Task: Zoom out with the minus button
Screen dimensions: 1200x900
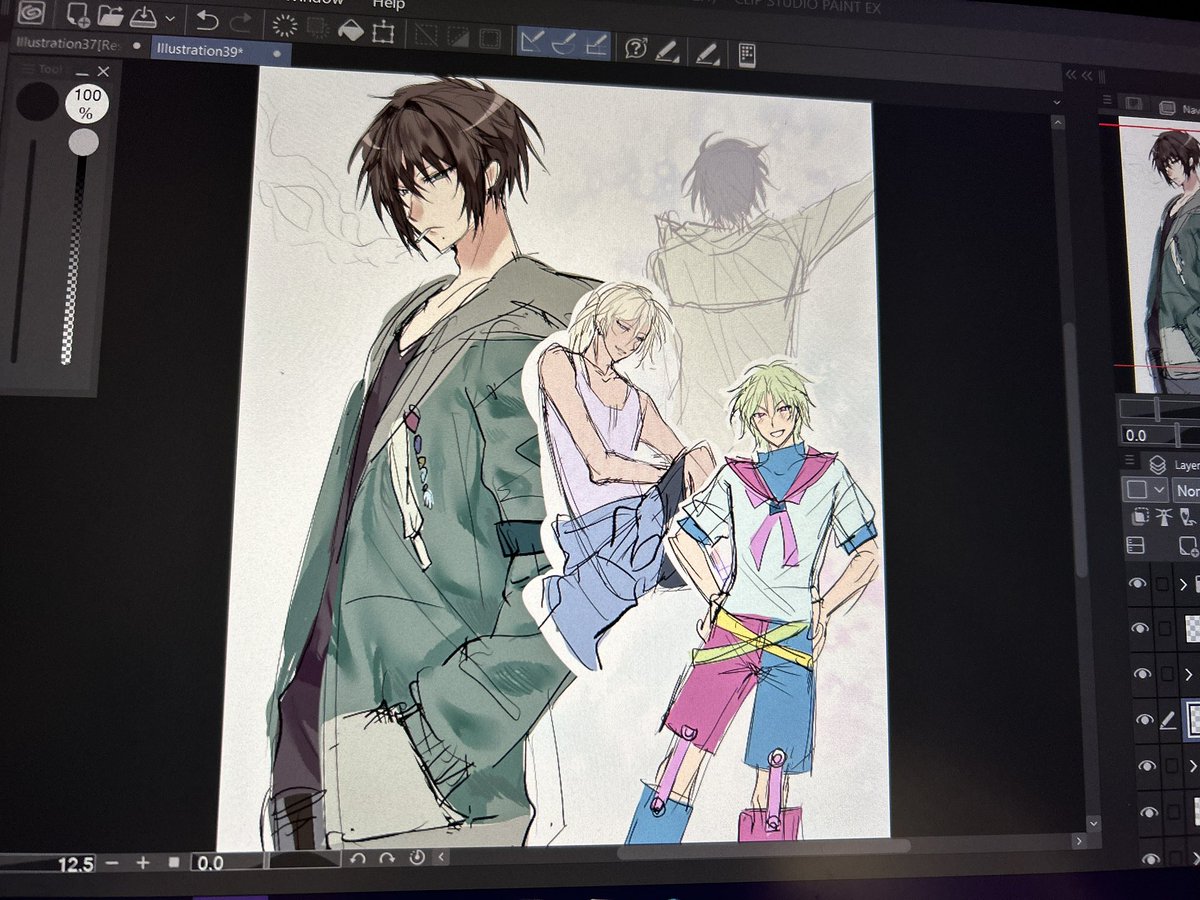Action: click(x=113, y=862)
